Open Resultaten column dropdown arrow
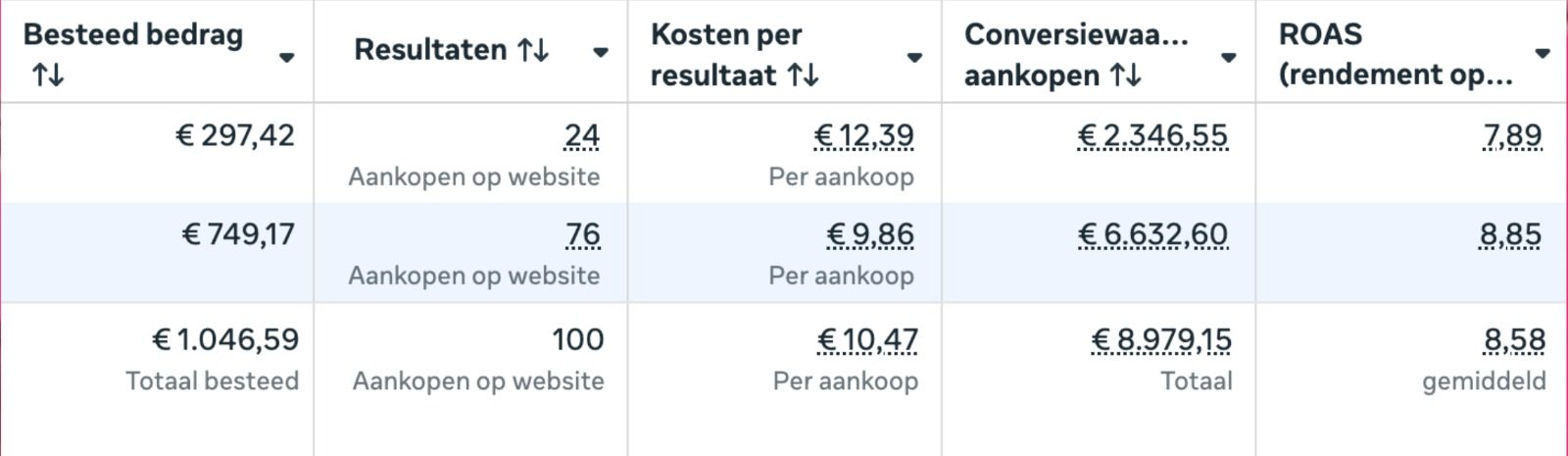Image resolution: width=1568 pixels, height=456 pixels. coord(601,52)
